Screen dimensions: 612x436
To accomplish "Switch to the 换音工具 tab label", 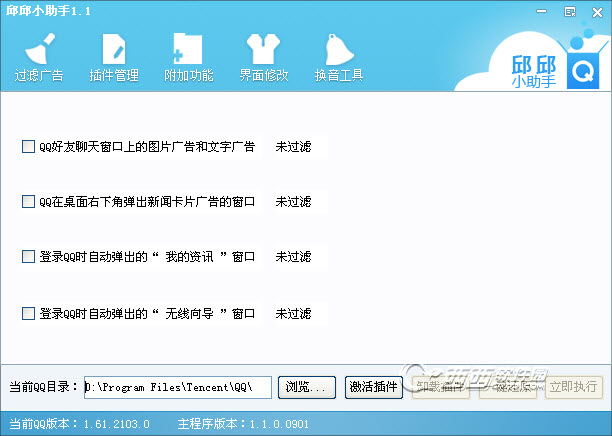I will tap(339, 75).
